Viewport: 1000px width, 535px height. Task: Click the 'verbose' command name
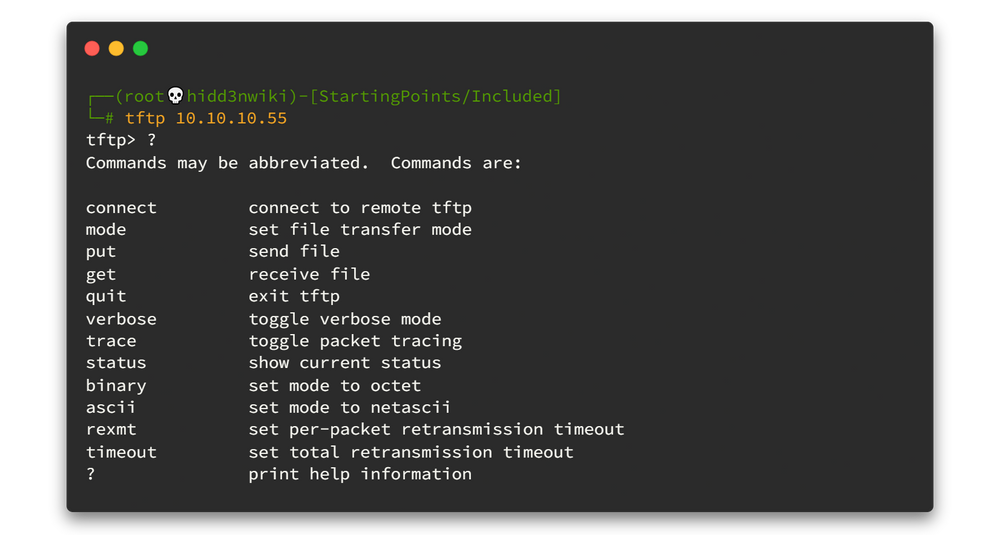[x=121, y=319]
